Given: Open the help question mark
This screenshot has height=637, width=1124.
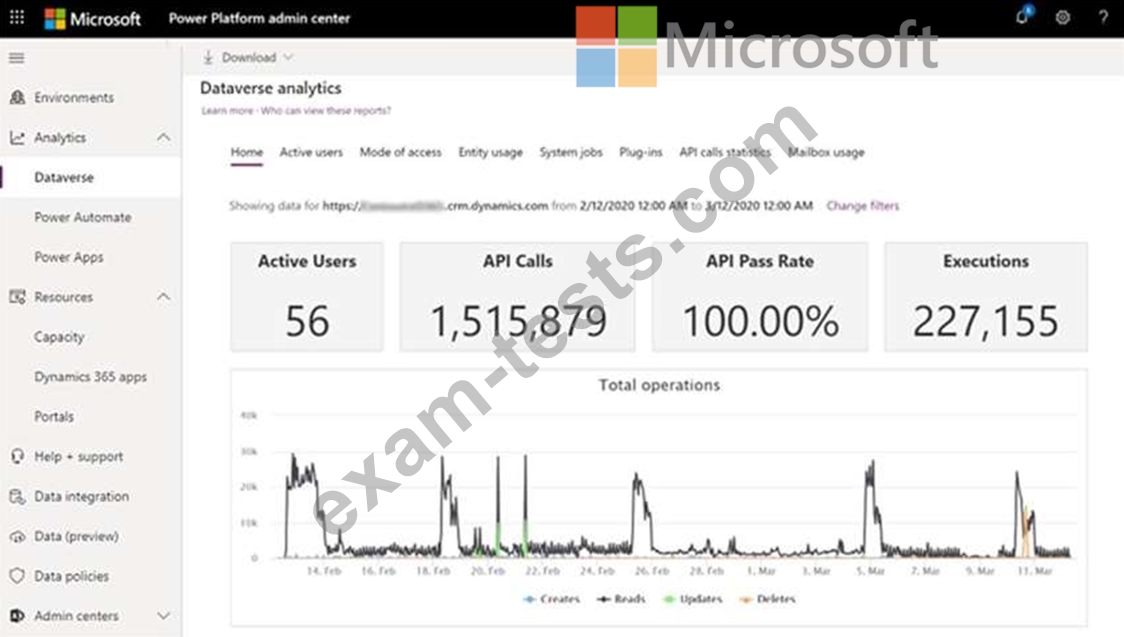Looking at the screenshot, I should [1102, 17].
